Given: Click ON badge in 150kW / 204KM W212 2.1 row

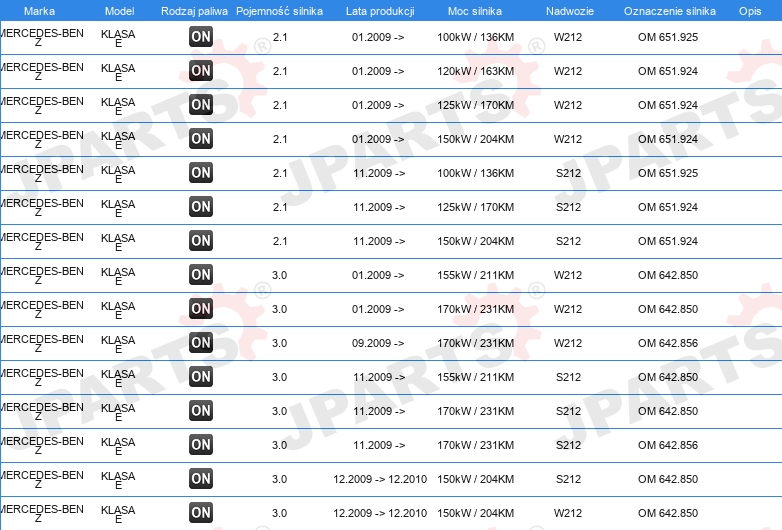Looking at the screenshot, I should click(201, 138).
